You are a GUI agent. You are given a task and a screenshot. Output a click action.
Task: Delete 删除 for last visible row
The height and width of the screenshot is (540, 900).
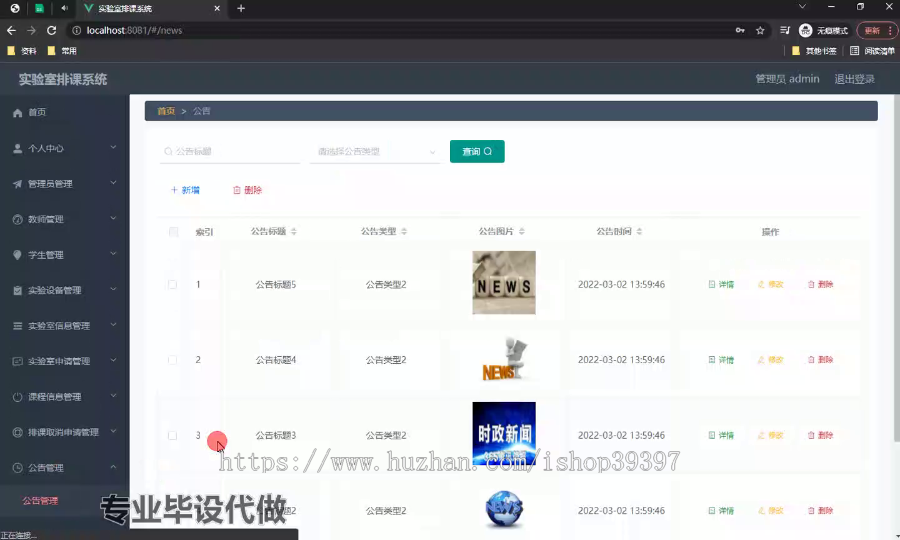pyautogui.click(x=820, y=511)
